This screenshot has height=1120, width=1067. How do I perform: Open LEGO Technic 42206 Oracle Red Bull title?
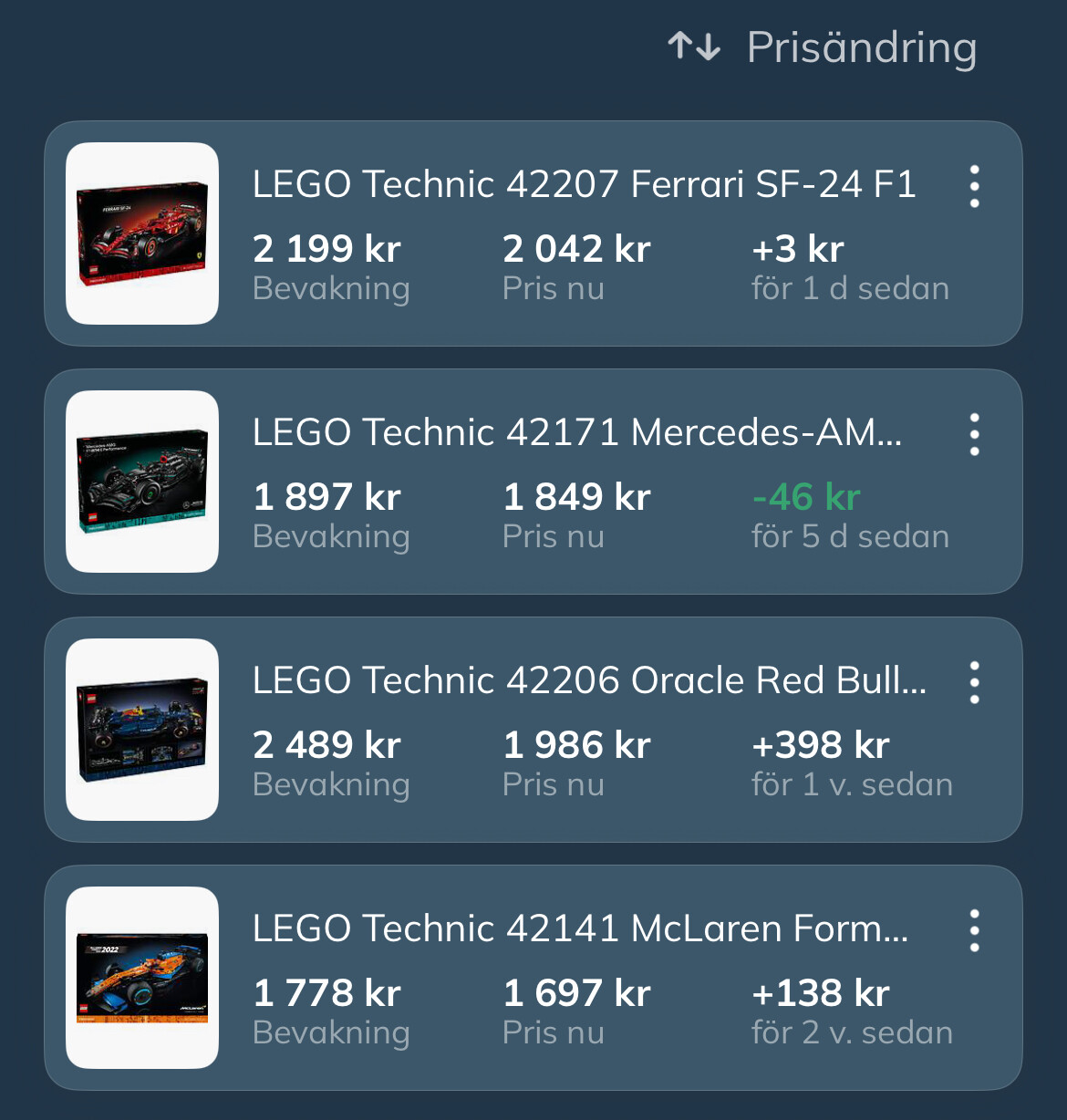coord(589,680)
